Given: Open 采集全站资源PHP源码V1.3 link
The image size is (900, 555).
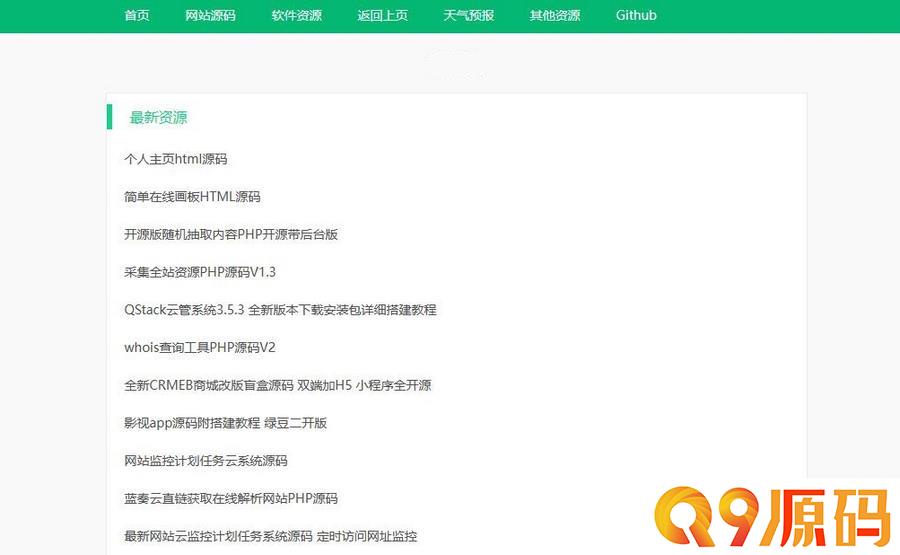Looking at the screenshot, I should pos(200,272).
